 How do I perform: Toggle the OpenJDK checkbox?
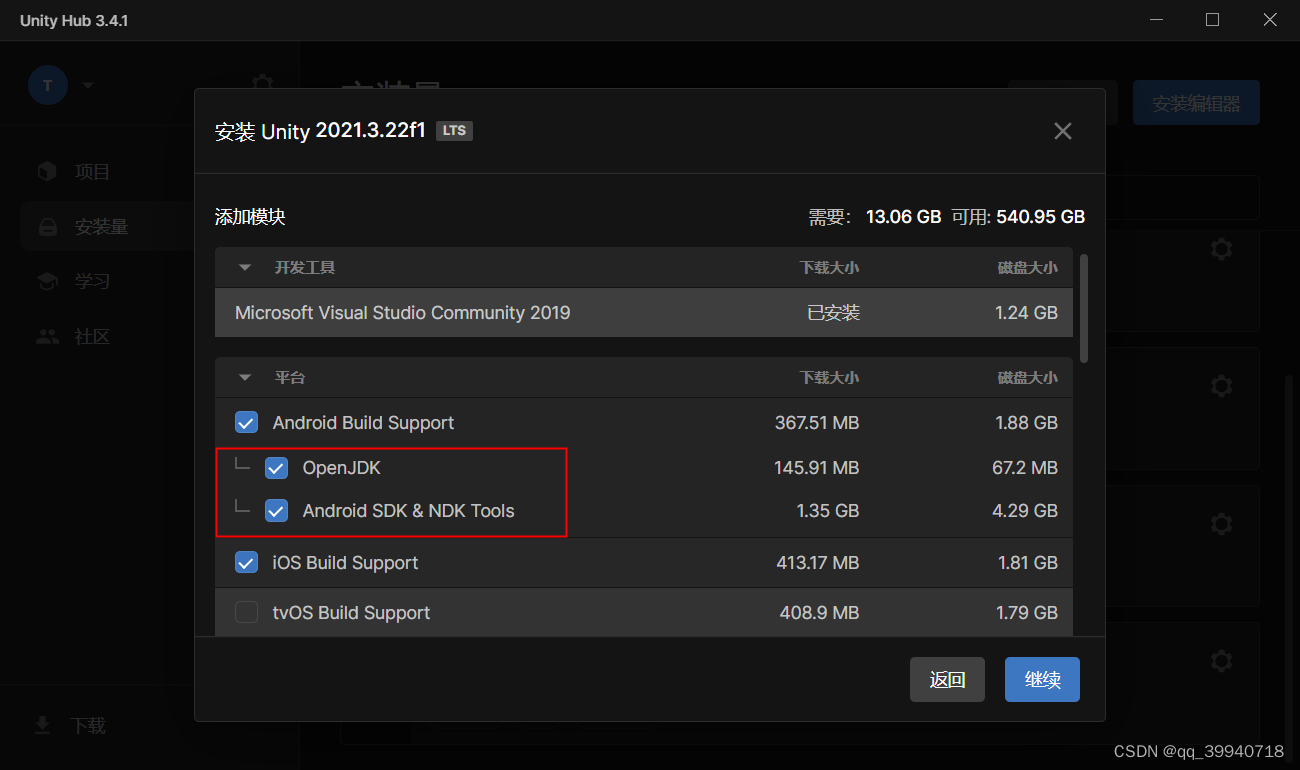(276, 468)
